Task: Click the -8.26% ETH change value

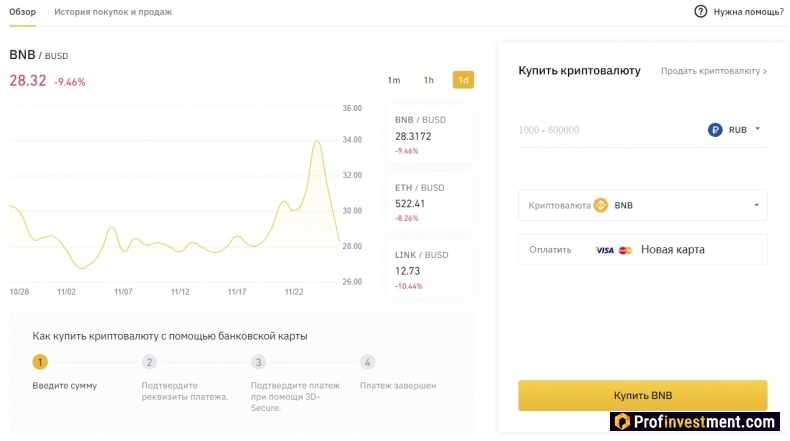Action: [407, 219]
